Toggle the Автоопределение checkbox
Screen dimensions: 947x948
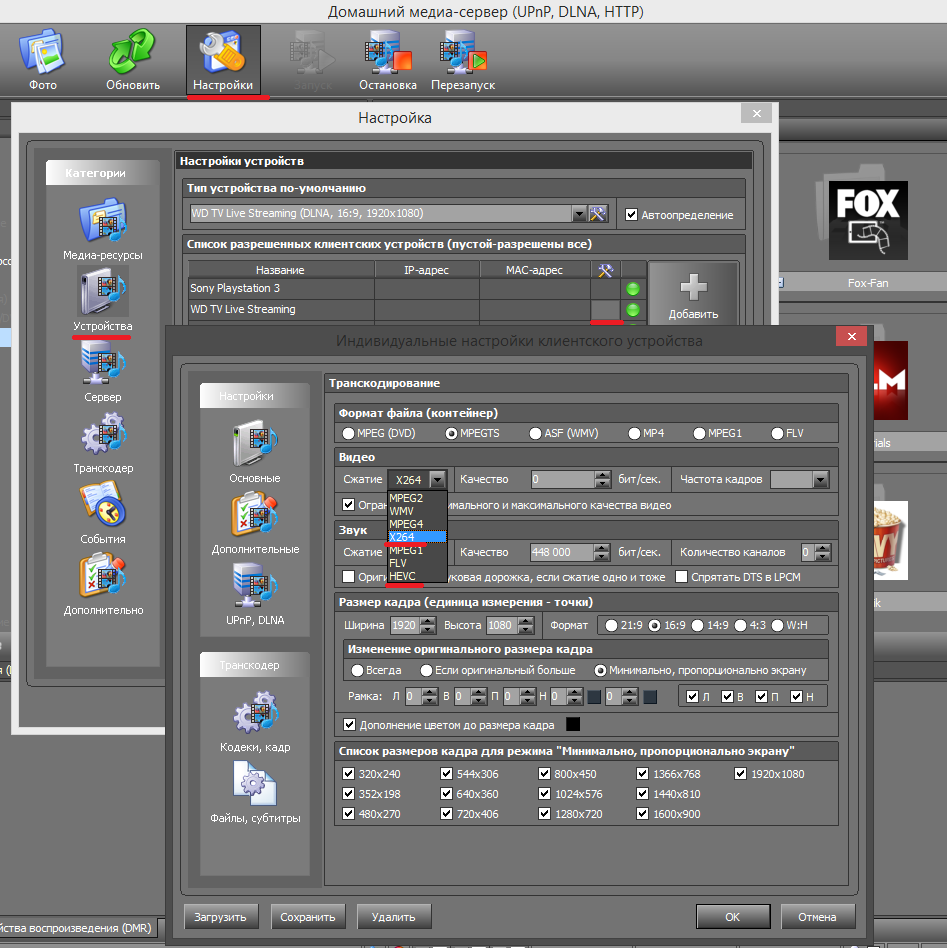(631, 214)
